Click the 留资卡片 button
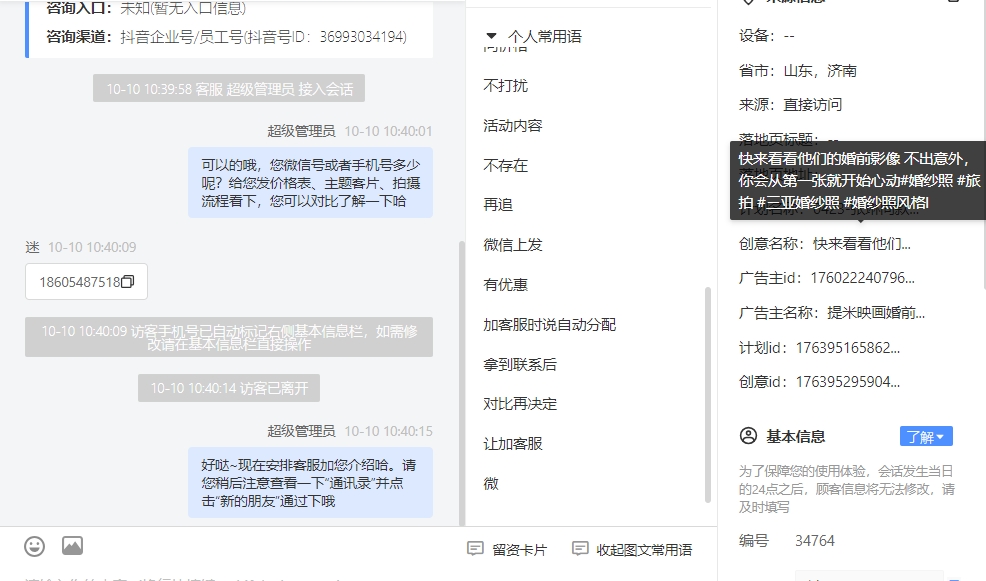Screen dimensions: 986x581 507,550
